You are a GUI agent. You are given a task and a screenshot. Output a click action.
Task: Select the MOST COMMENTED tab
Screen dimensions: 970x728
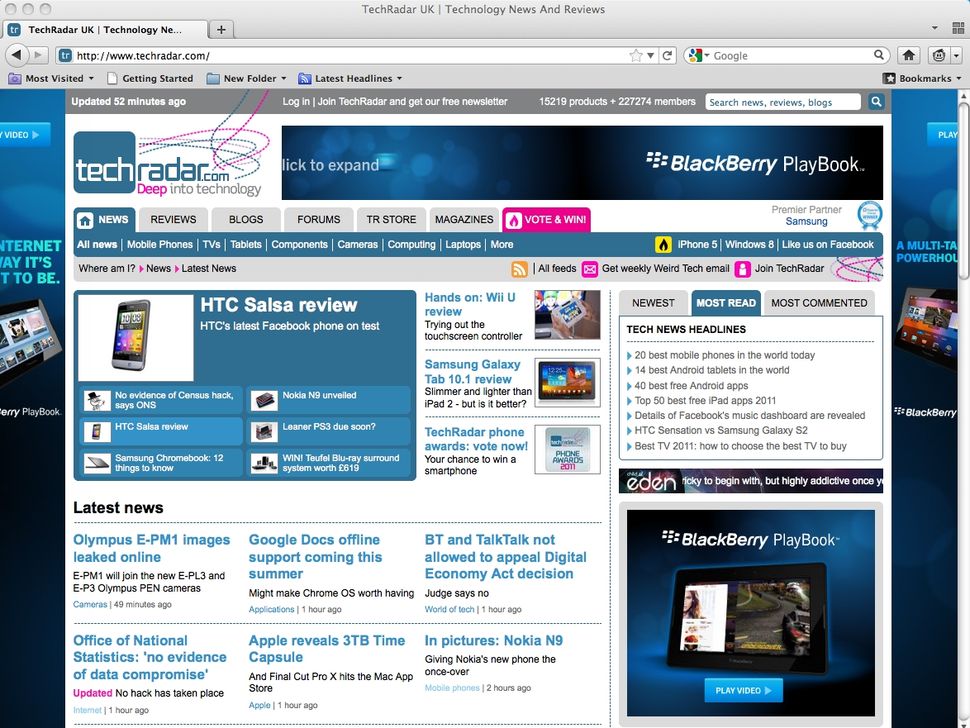(819, 302)
